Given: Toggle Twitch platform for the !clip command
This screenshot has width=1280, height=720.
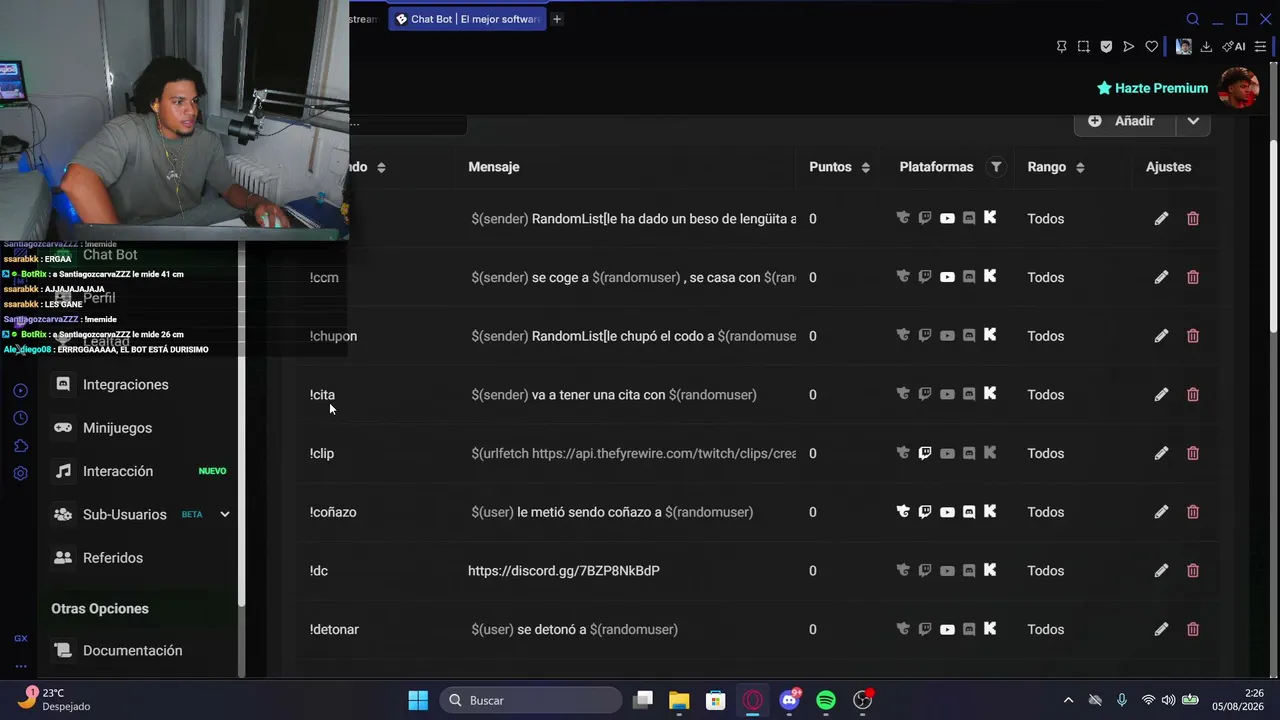Looking at the screenshot, I should click(925, 453).
